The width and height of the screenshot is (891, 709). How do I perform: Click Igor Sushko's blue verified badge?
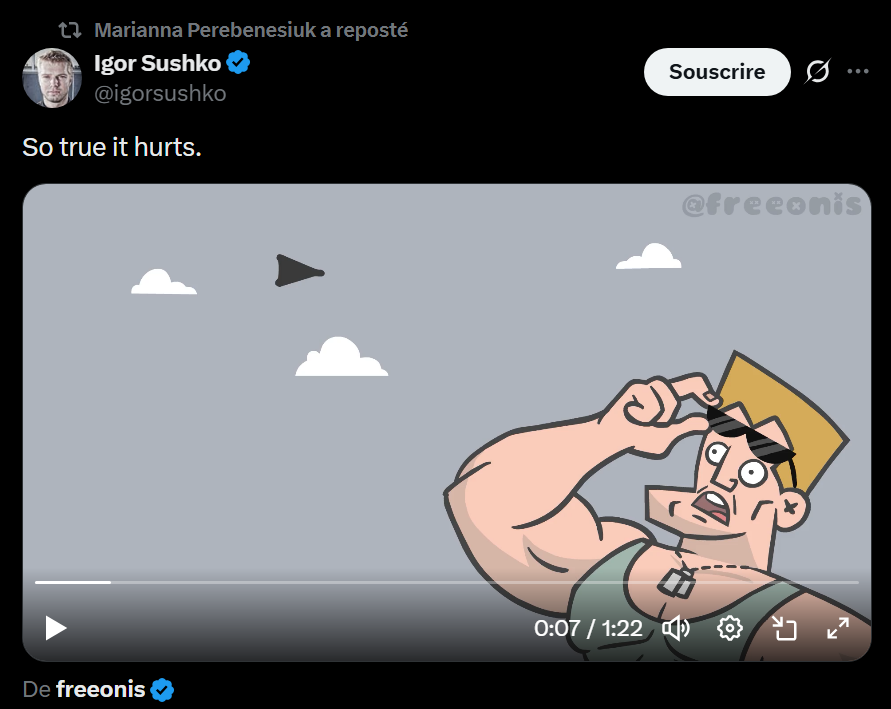[x=239, y=62]
